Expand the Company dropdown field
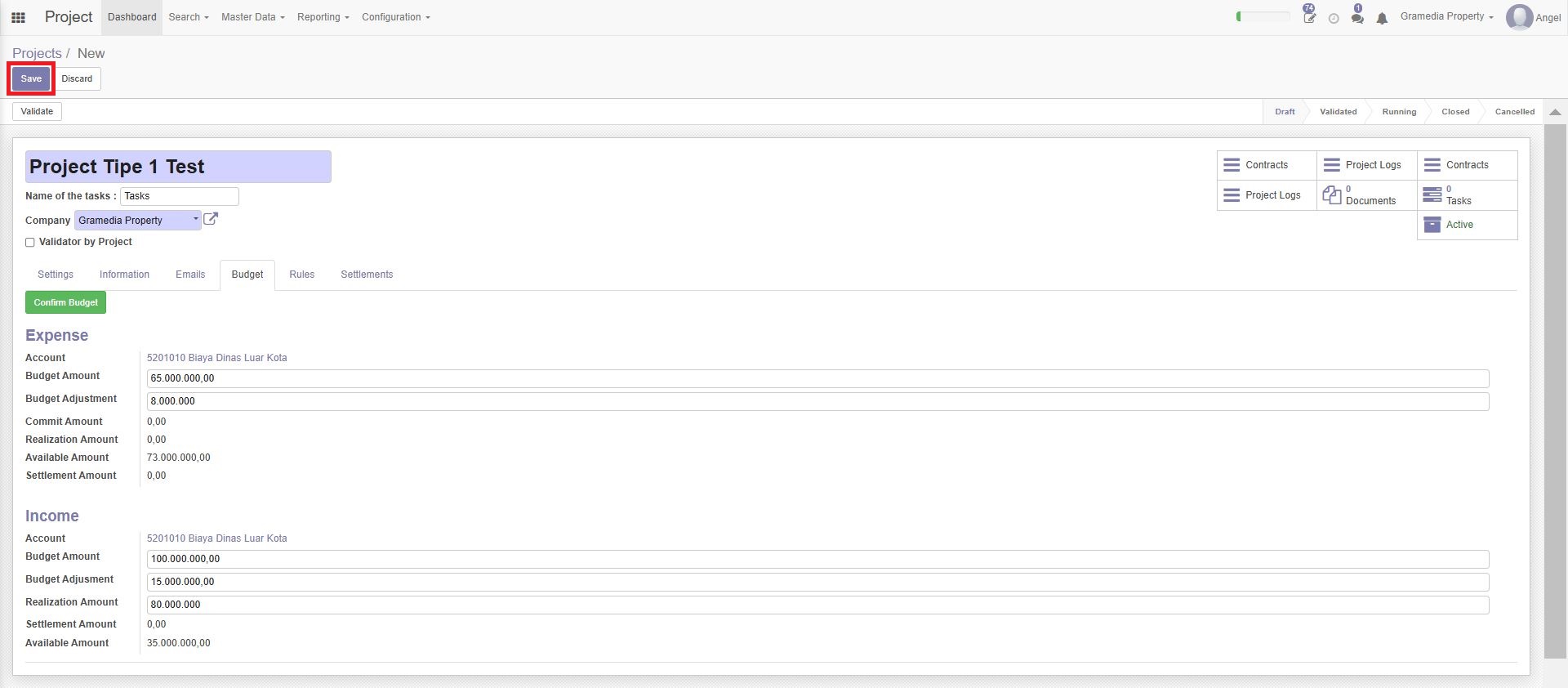Screen dimensions: 1568x688 [x=138, y=220]
